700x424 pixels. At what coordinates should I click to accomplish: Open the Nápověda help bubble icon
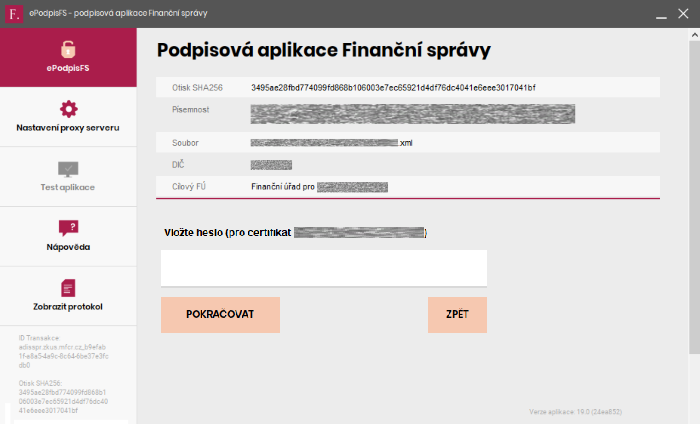pos(68,228)
